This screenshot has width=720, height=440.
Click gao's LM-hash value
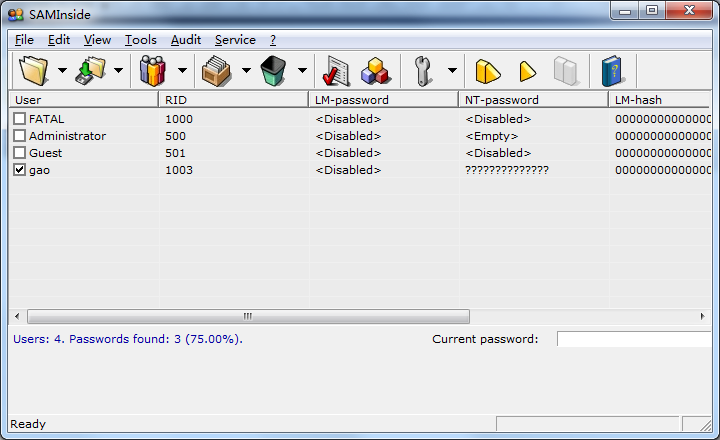pyautogui.click(x=663, y=170)
